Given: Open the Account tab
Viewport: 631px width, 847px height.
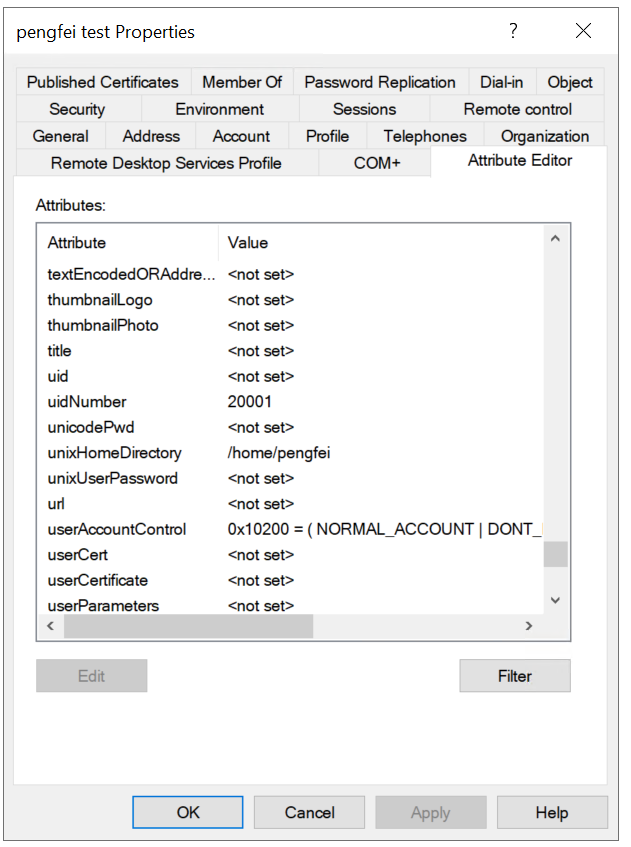Looking at the screenshot, I should (241, 136).
